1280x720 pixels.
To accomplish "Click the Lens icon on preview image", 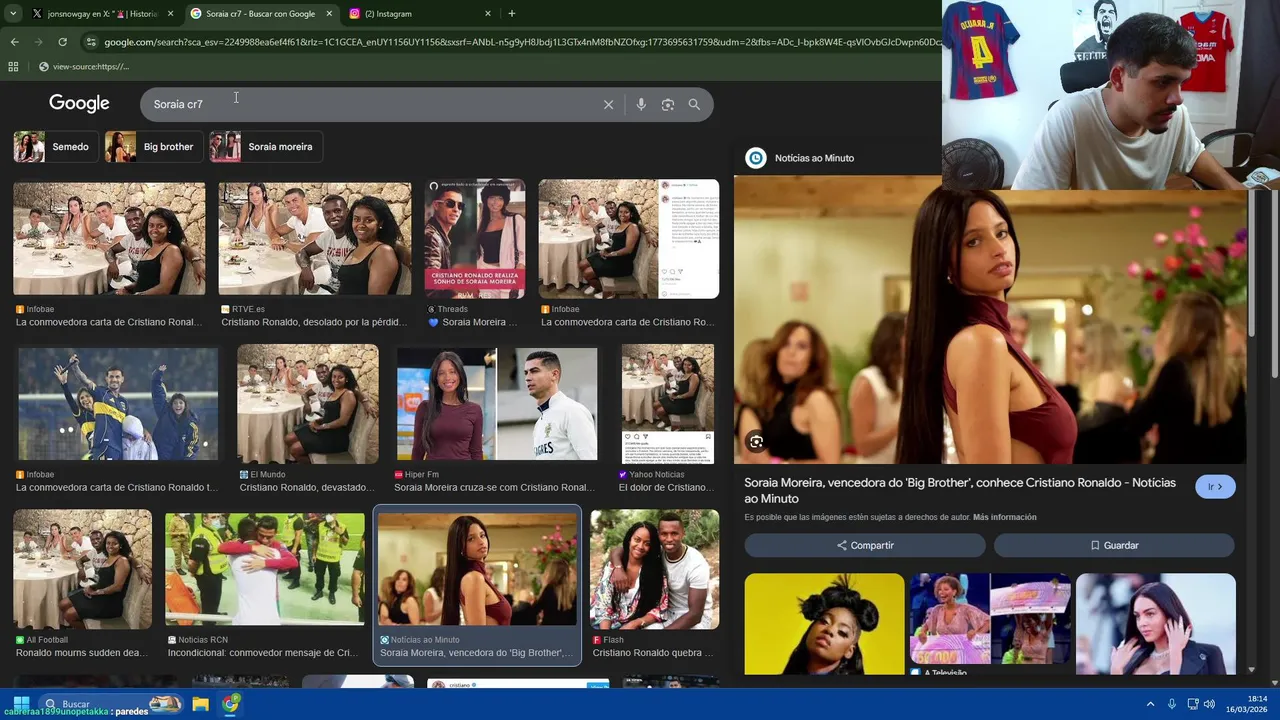I will tap(756, 441).
